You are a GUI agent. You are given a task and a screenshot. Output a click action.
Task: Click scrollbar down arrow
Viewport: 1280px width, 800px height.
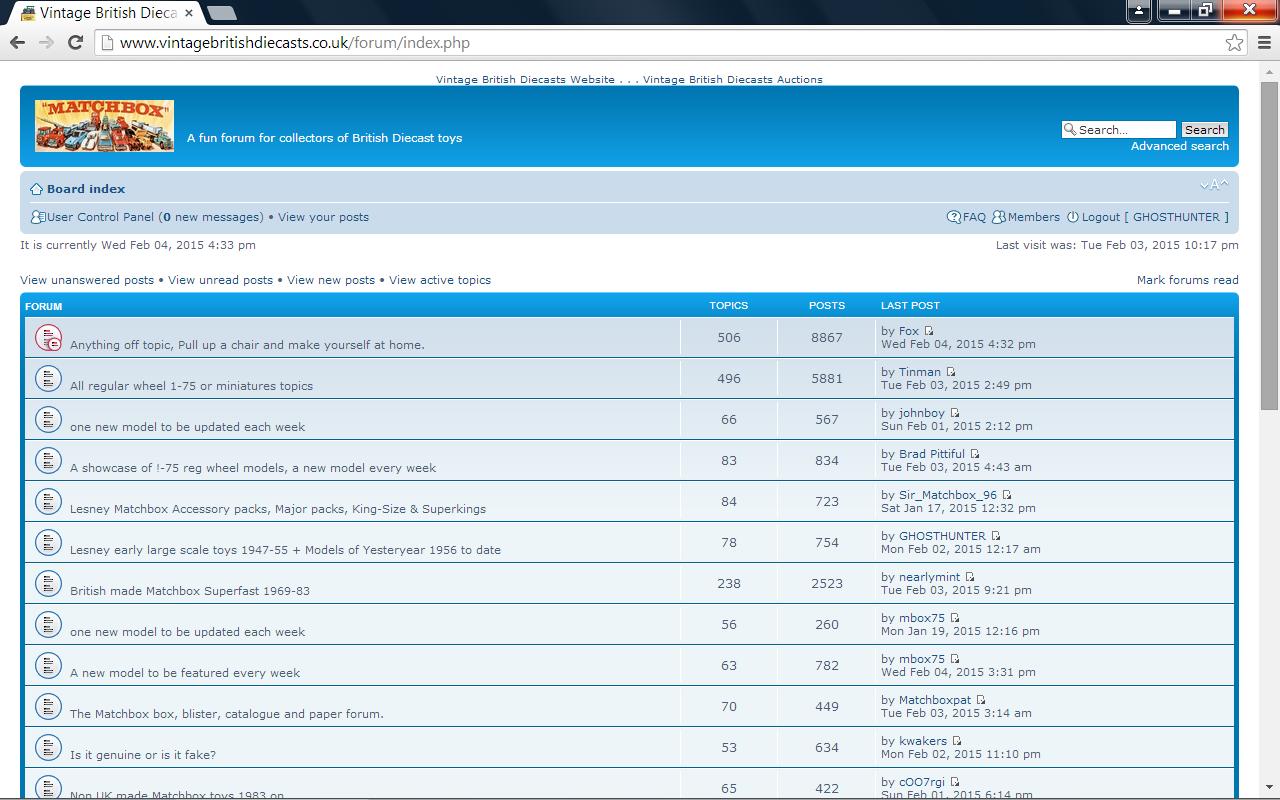pyautogui.click(x=1269, y=786)
